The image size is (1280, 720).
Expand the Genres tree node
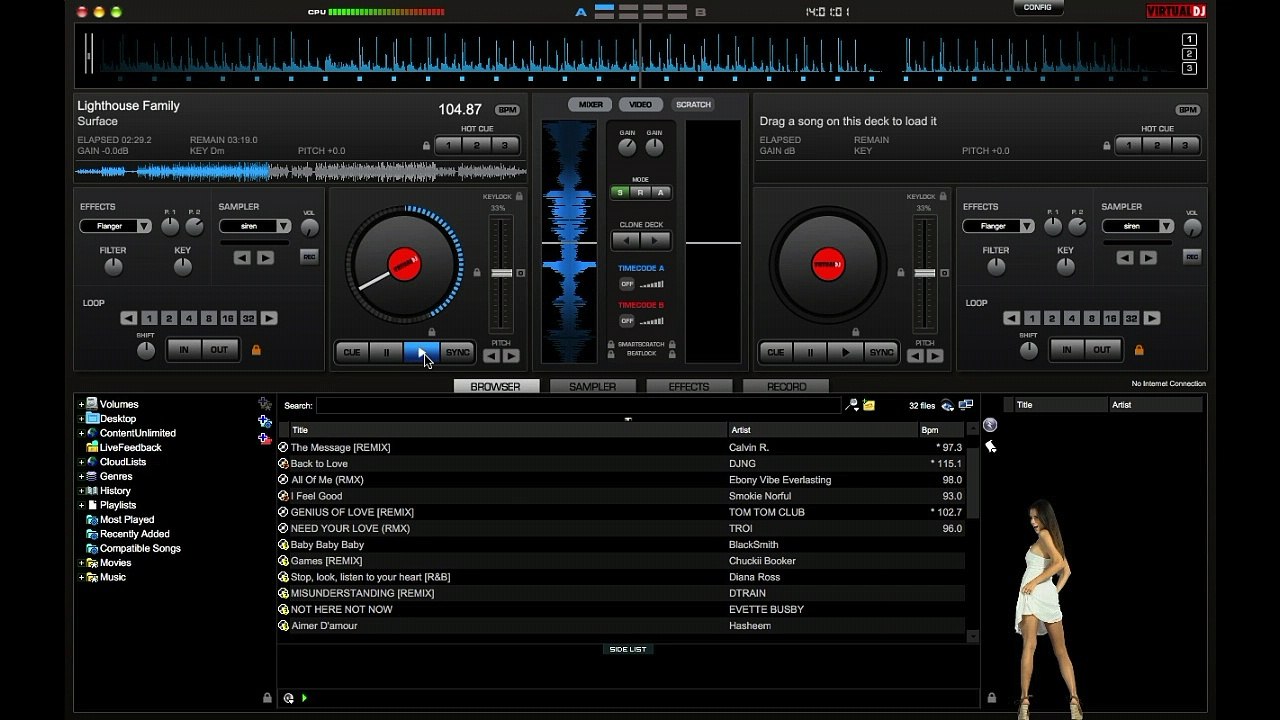coord(81,477)
